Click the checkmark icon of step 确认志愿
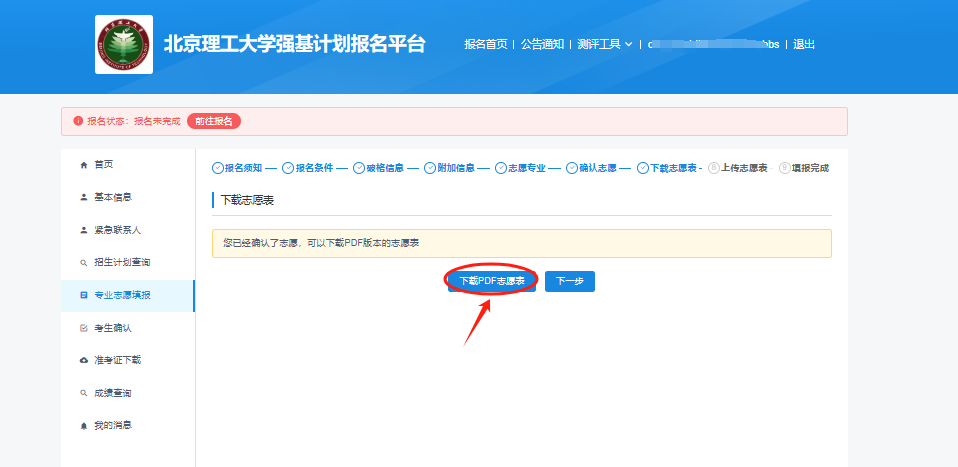This screenshot has width=958, height=467. coord(572,168)
